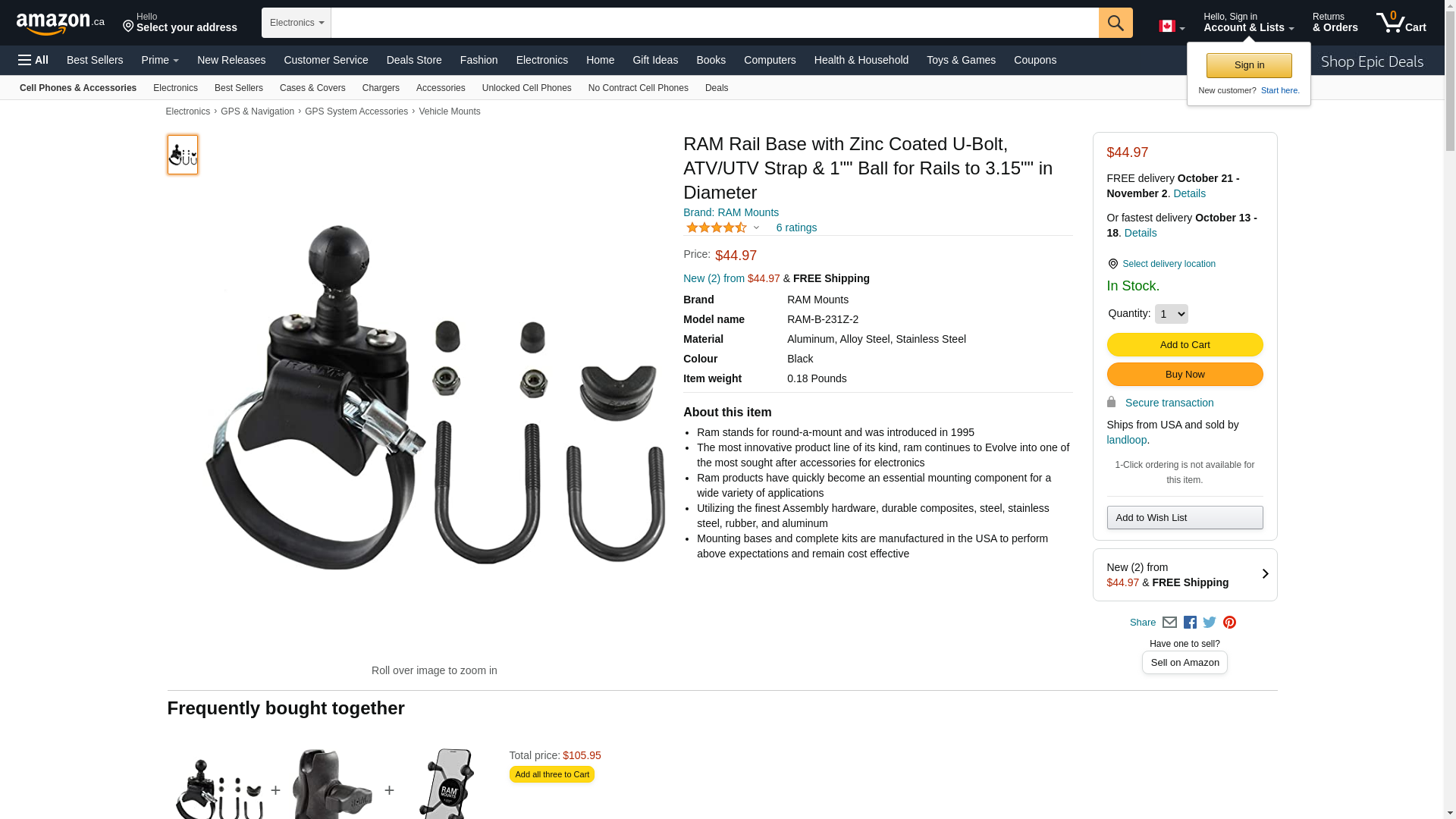Expand star ratings breakdown arrow
This screenshot has height=819, width=1456.
click(756, 227)
